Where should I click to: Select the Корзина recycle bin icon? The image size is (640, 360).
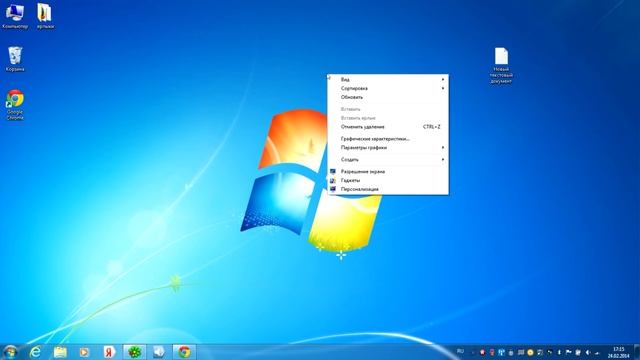(x=15, y=59)
